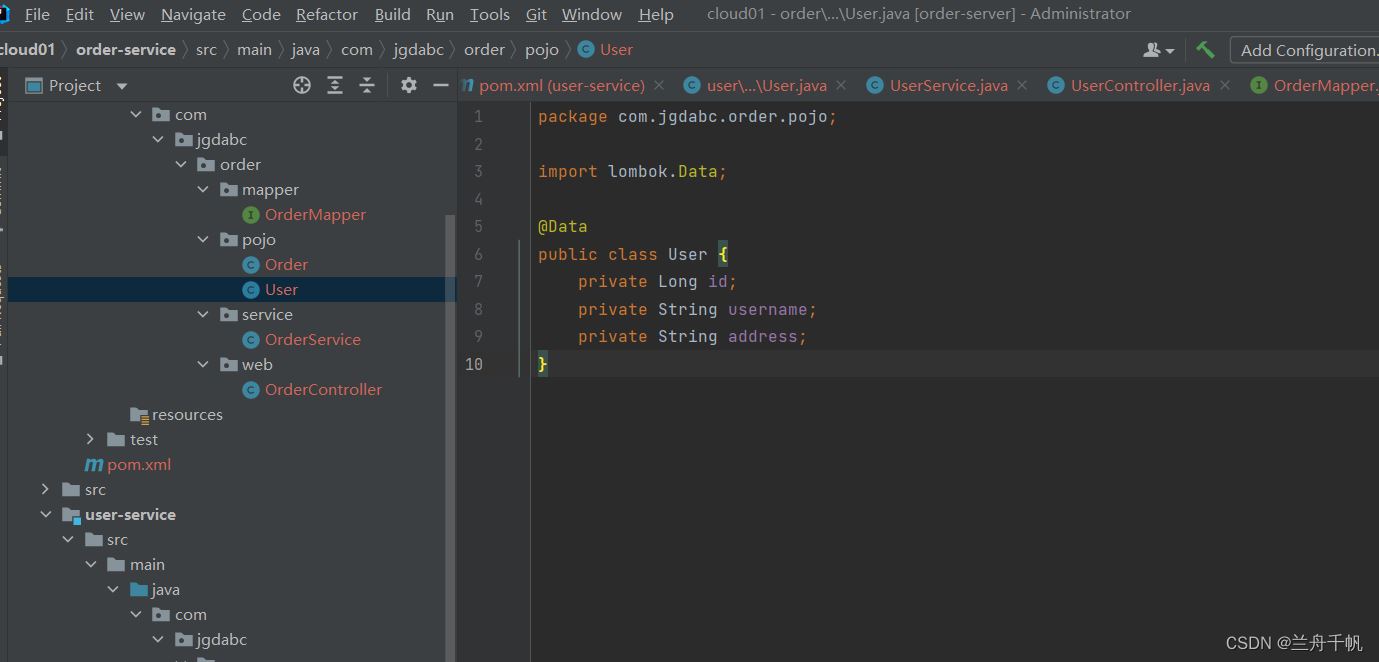Image resolution: width=1379 pixels, height=662 pixels.
Task: Click the address field in code
Action: click(x=762, y=336)
